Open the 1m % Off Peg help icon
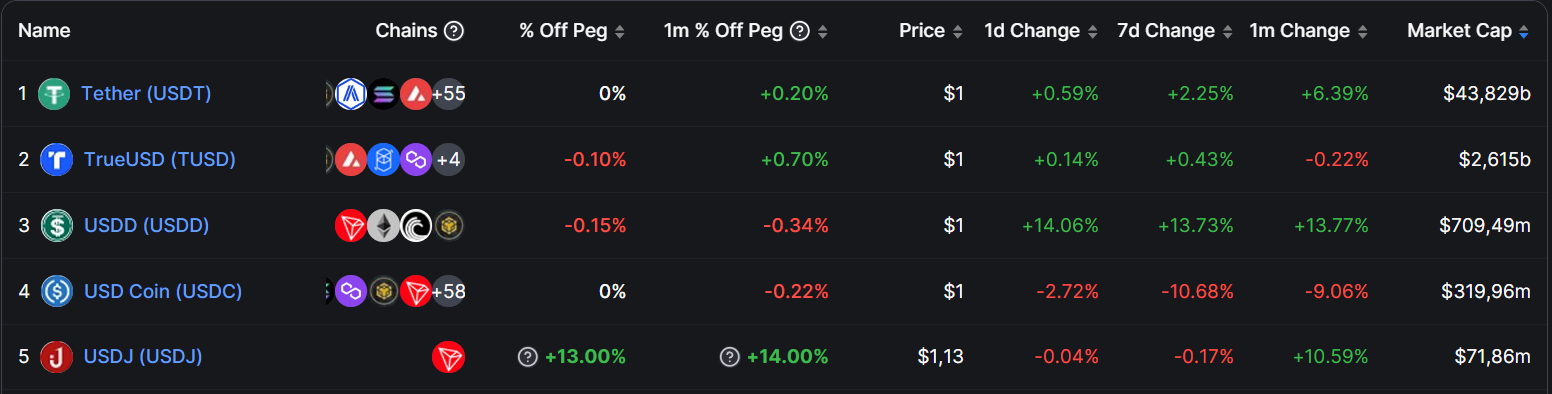1552x394 pixels. tap(799, 31)
